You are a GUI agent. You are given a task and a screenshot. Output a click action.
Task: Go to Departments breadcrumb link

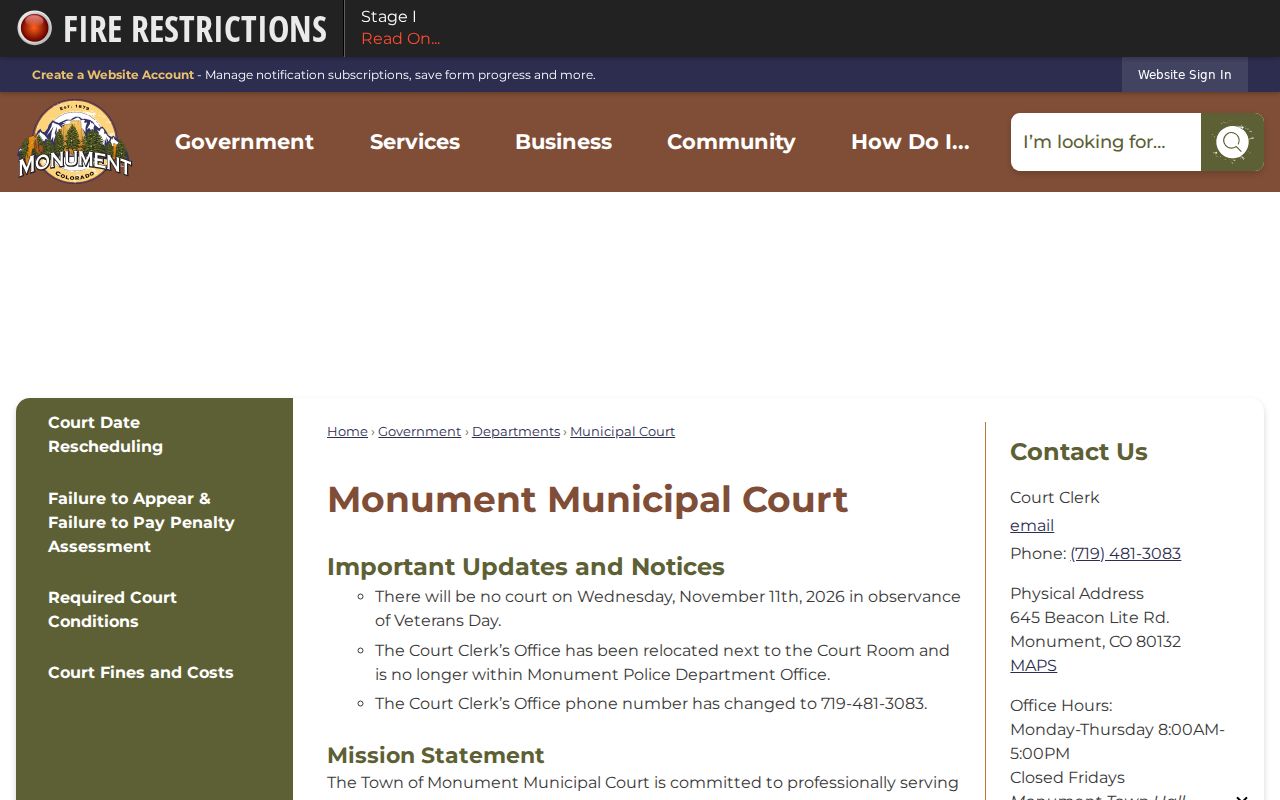516,432
